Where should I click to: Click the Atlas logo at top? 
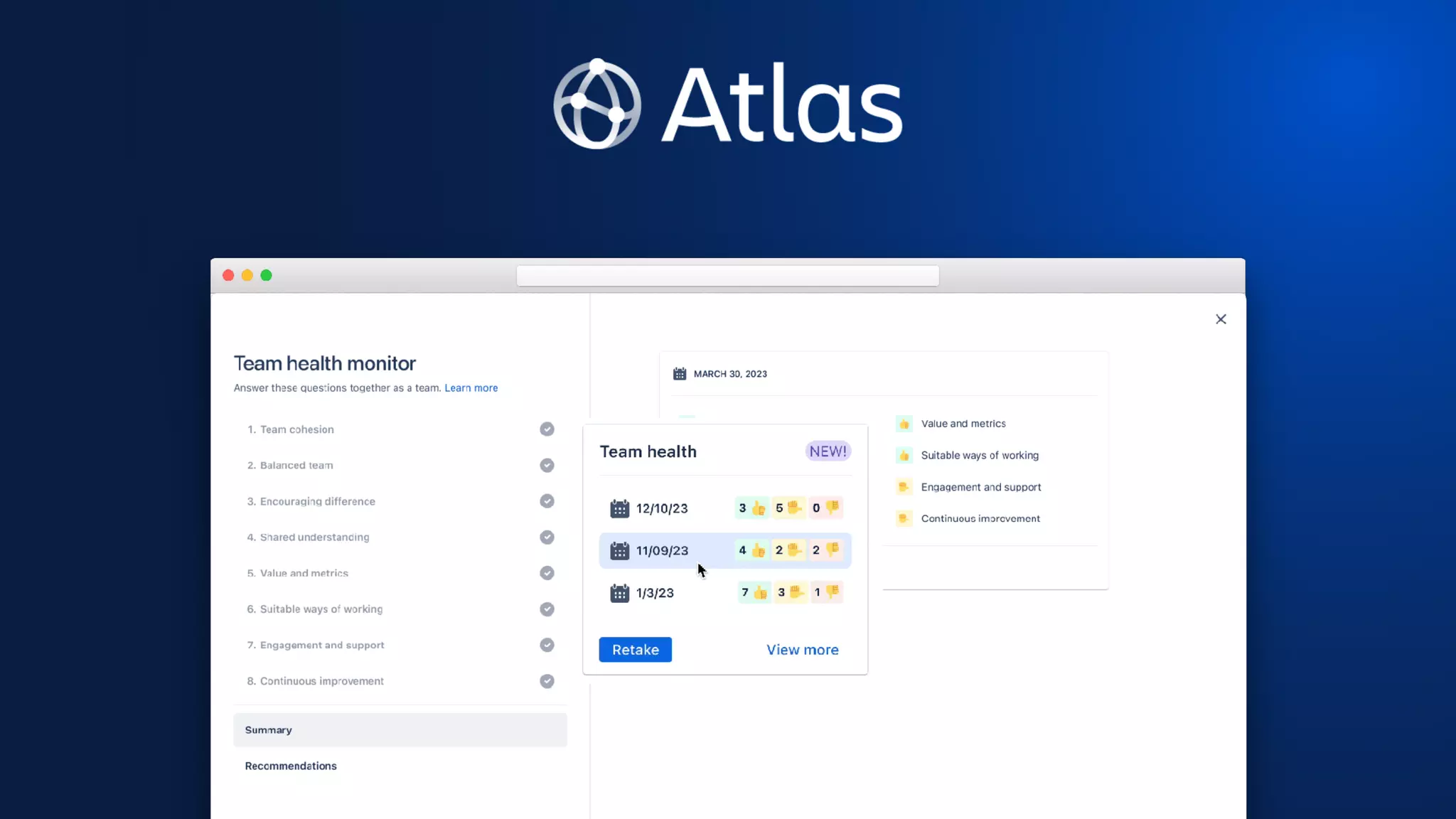pyautogui.click(x=728, y=105)
